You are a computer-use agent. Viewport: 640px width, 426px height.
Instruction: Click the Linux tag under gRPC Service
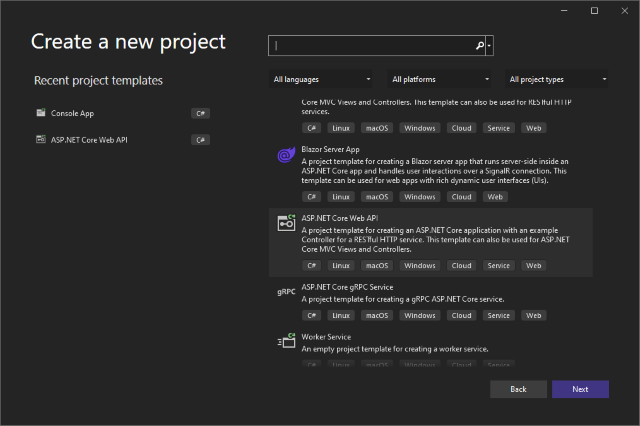341,315
